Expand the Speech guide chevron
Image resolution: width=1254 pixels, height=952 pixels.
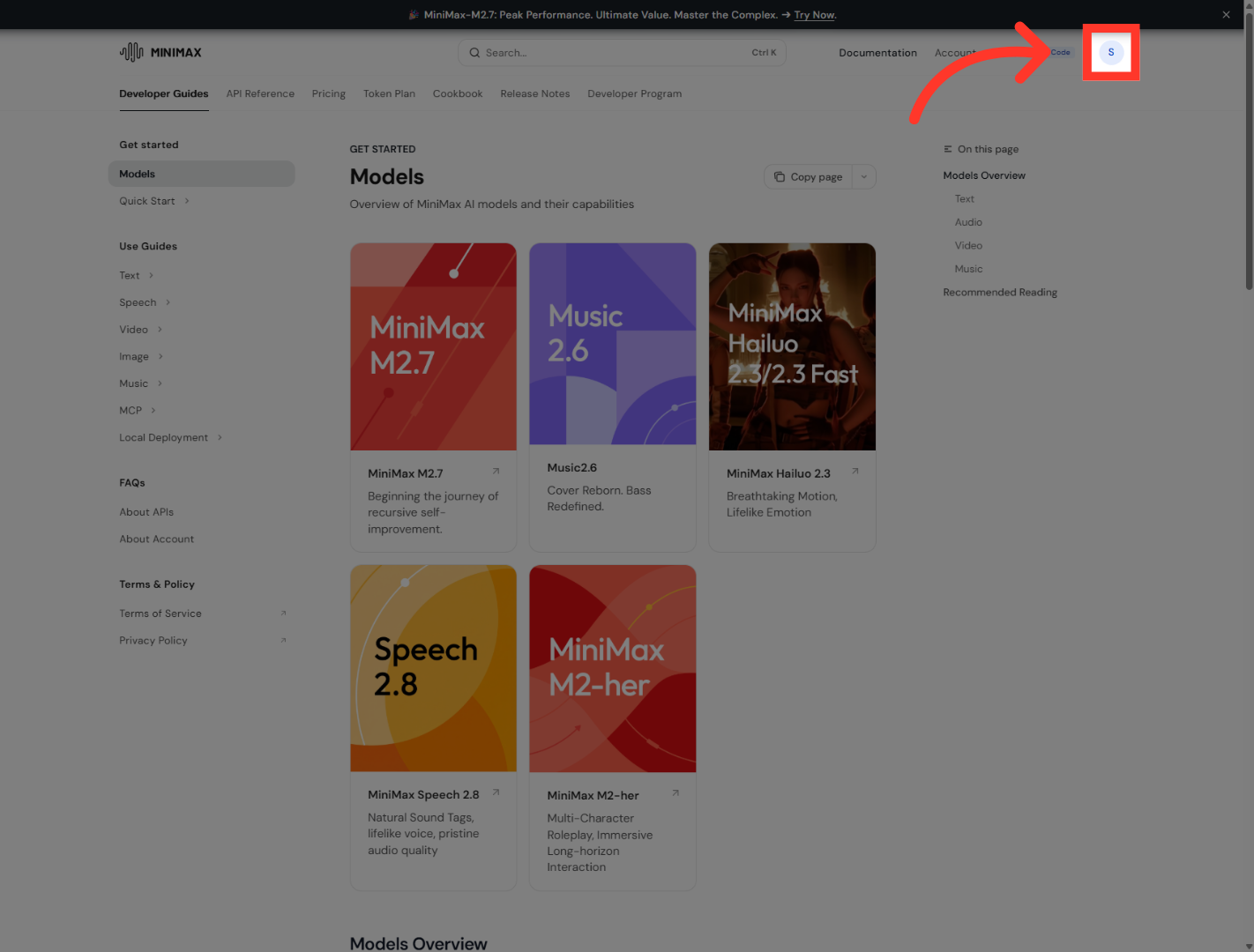coord(168,302)
